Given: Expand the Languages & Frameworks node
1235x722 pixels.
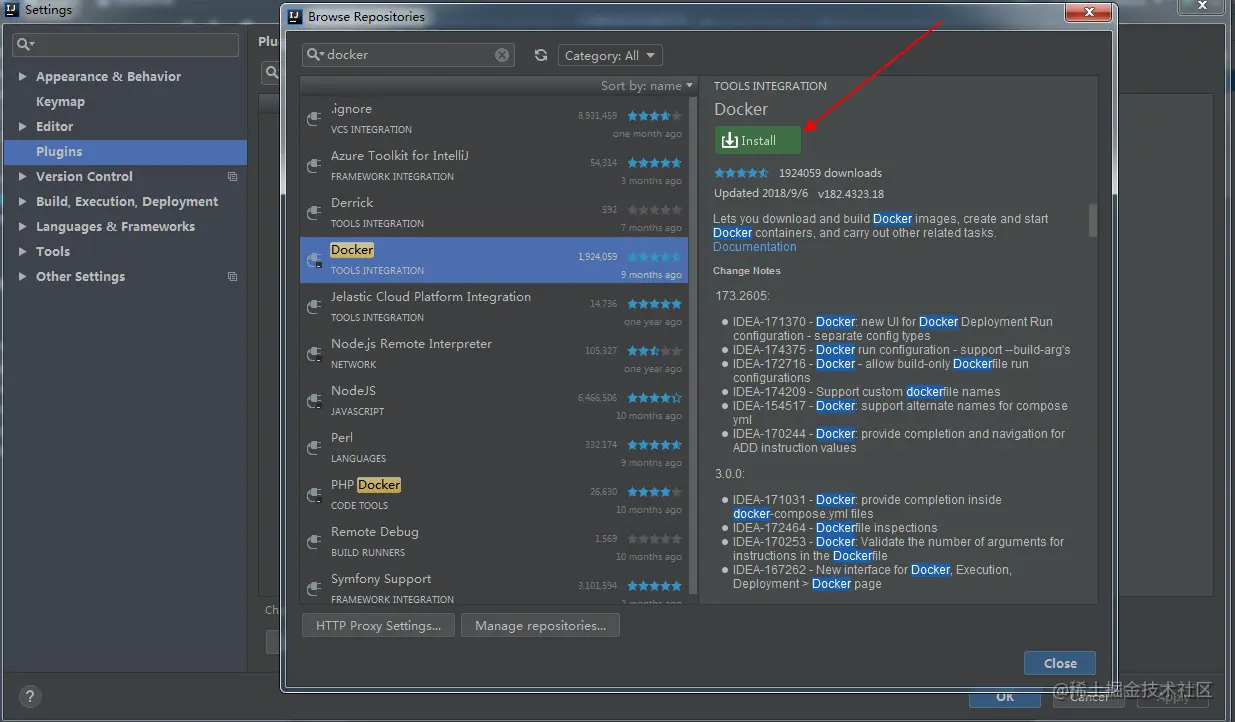Looking at the screenshot, I should click(22, 227).
